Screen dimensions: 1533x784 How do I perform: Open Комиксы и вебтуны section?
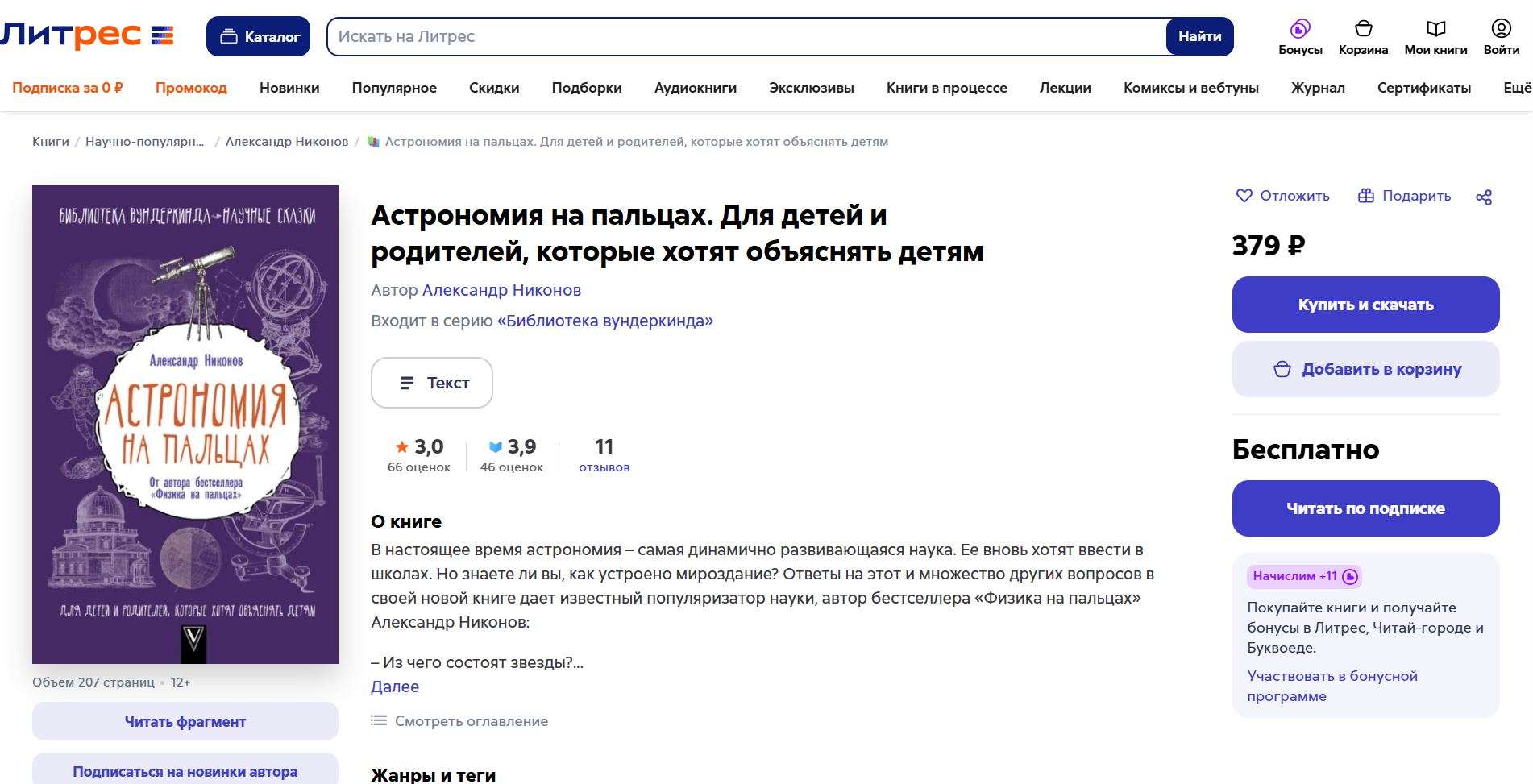coord(1191,88)
